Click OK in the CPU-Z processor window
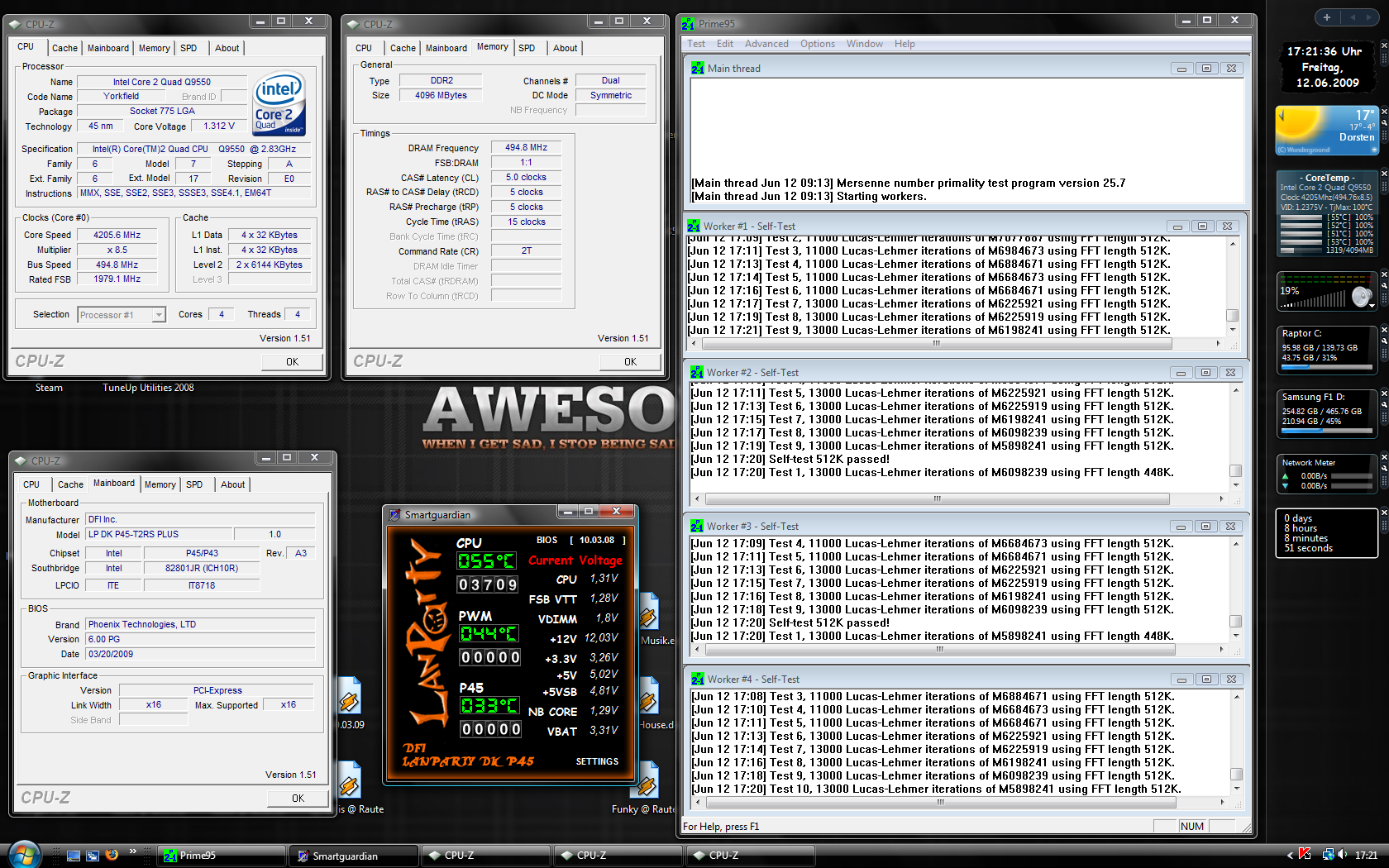The image size is (1389, 868). coord(293,361)
